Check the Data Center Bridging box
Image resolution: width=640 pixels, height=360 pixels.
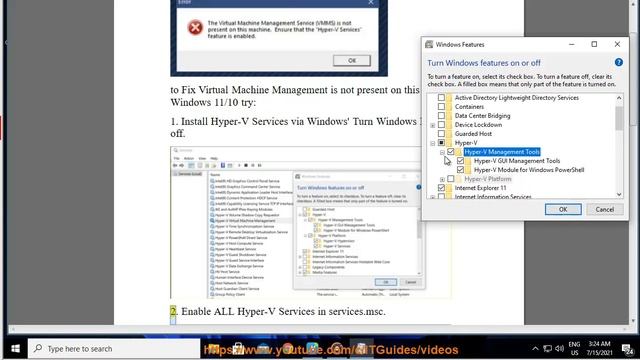click(x=441, y=116)
